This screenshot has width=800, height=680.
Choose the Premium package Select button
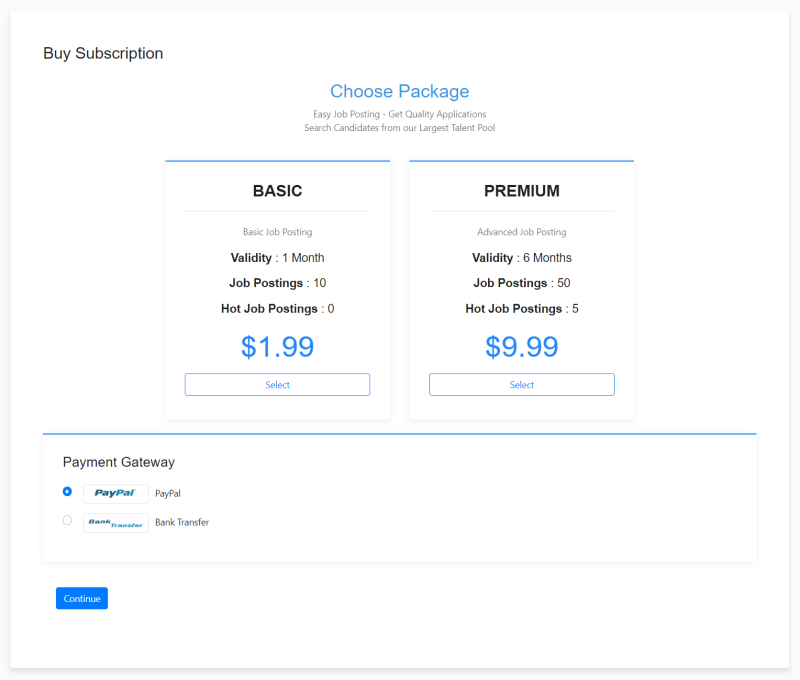(521, 385)
